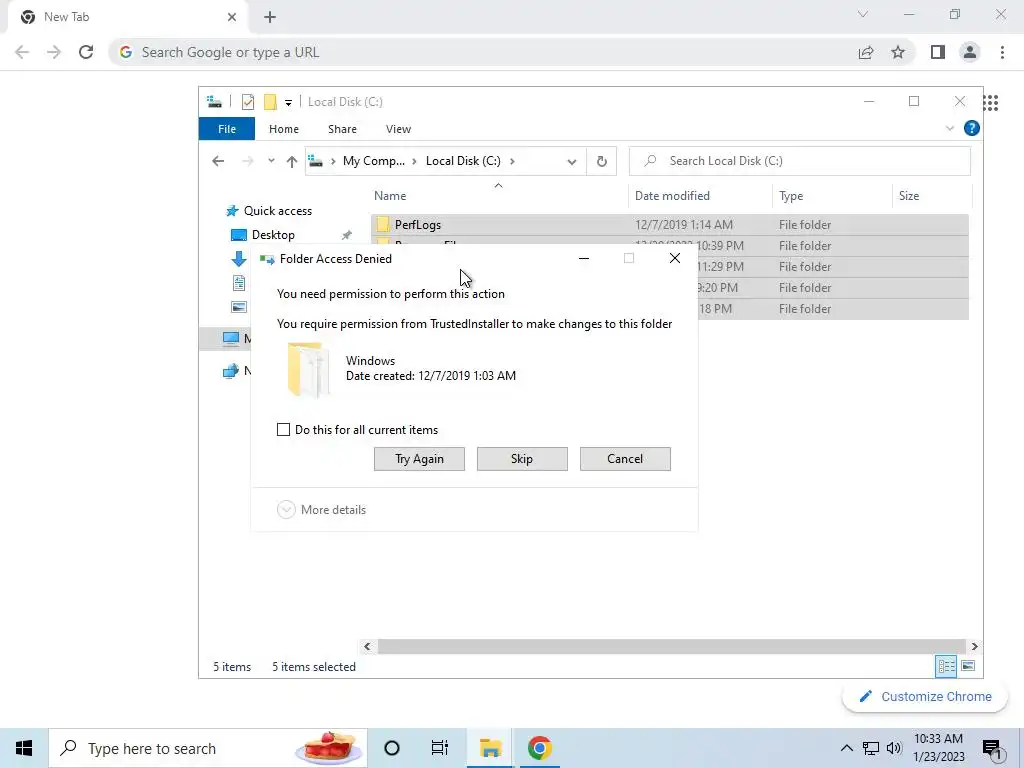The height and width of the screenshot is (768, 1024).
Task: Click the horizontal scrollbar track
Action: tap(671, 647)
